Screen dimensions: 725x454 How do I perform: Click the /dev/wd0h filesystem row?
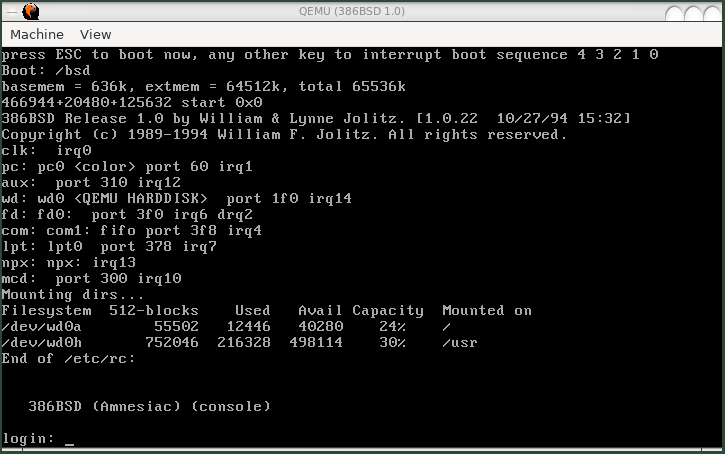point(240,343)
